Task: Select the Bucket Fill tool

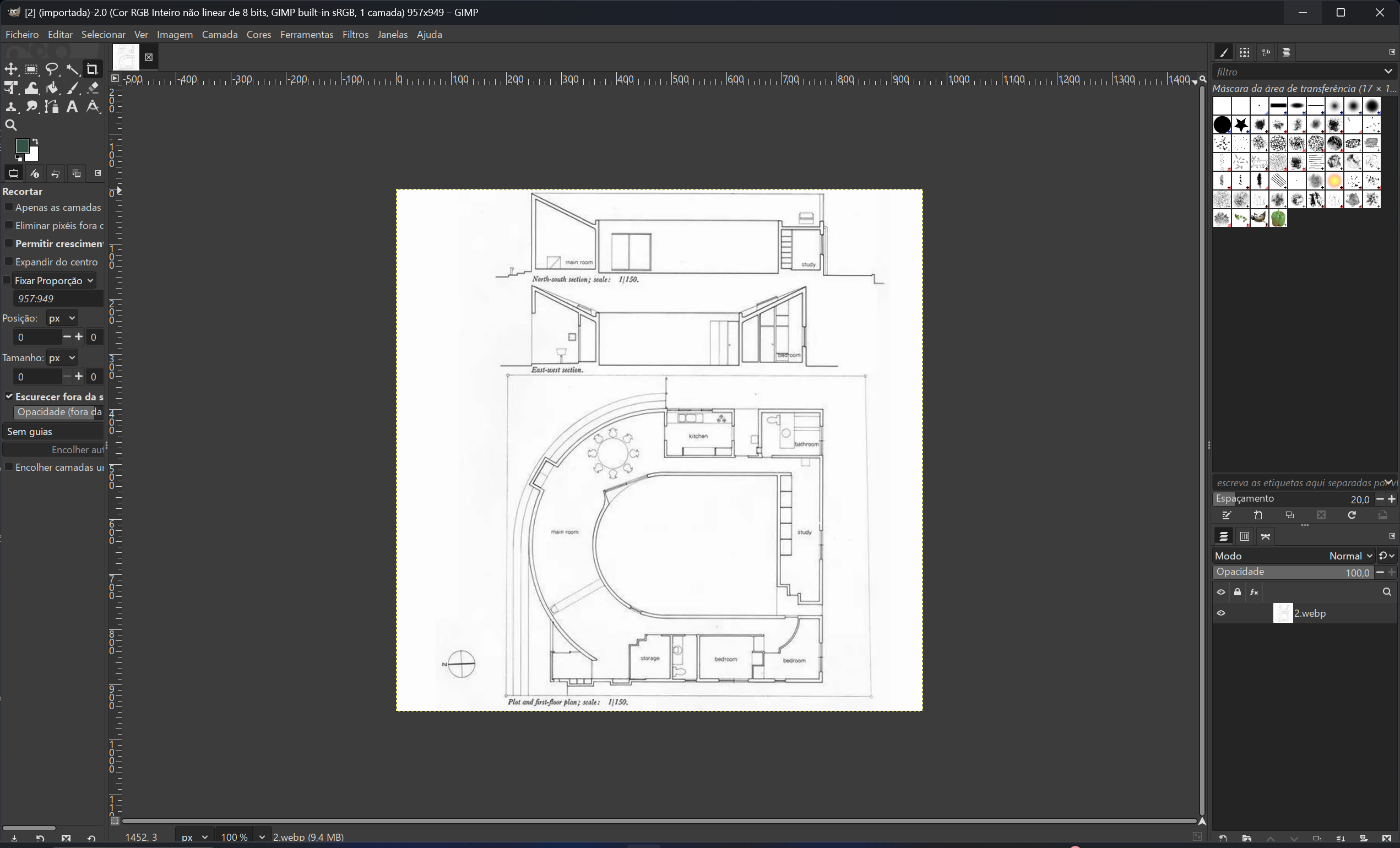Action: 52,88
